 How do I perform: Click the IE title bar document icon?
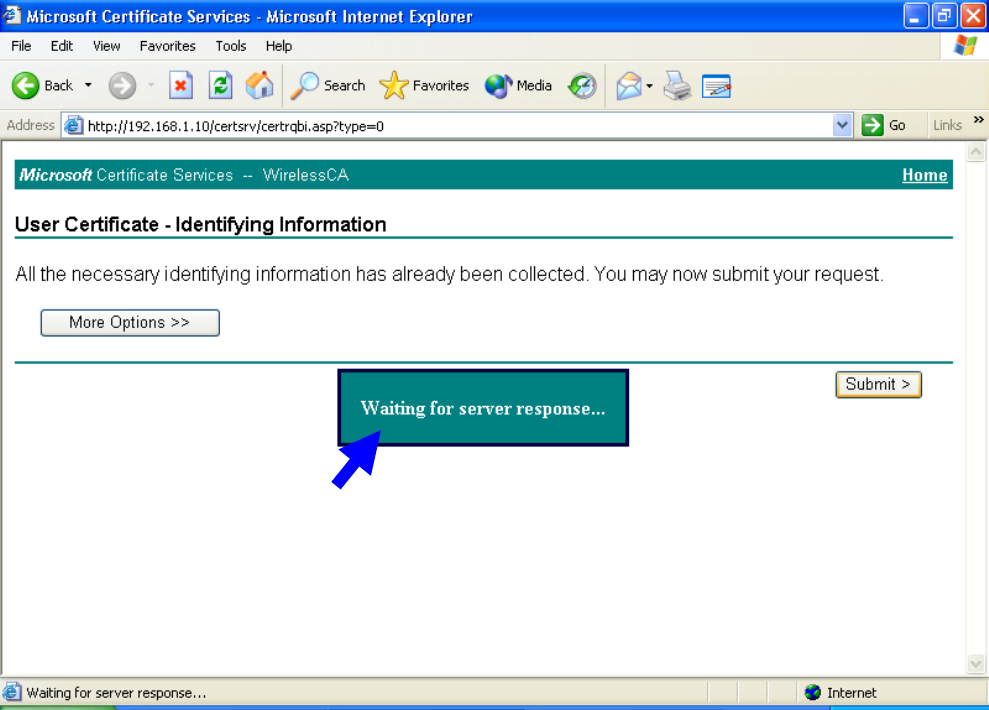11,15
